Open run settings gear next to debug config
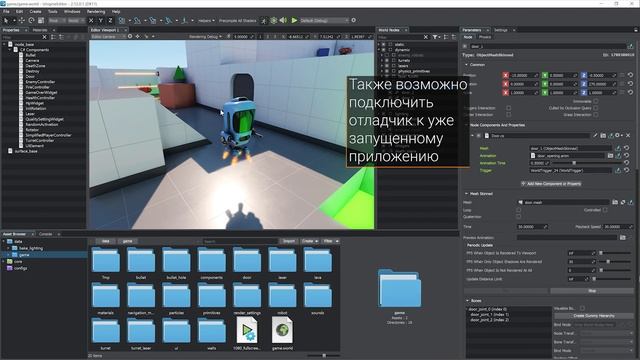 353,20
